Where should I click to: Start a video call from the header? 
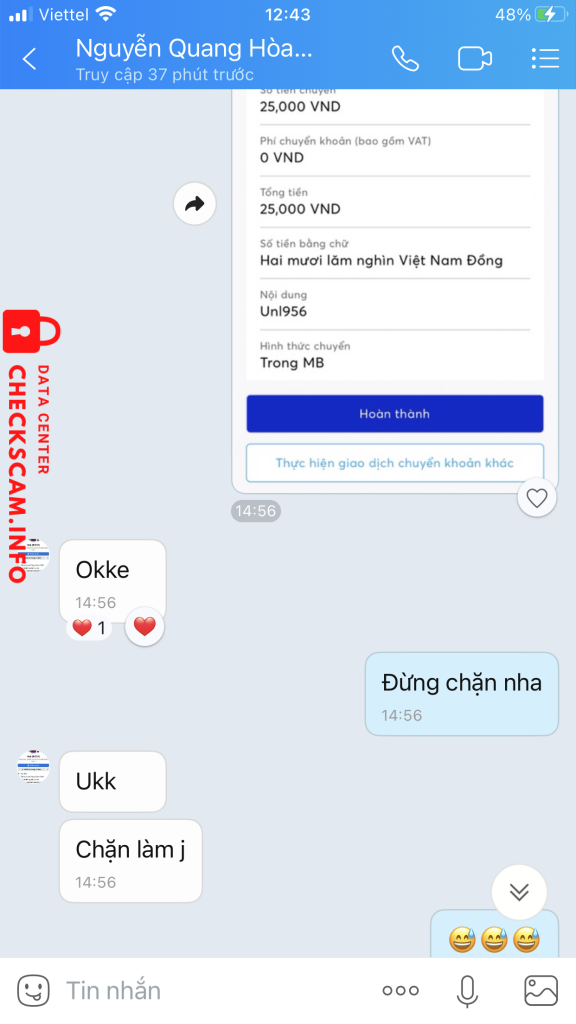click(x=475, y=59)
